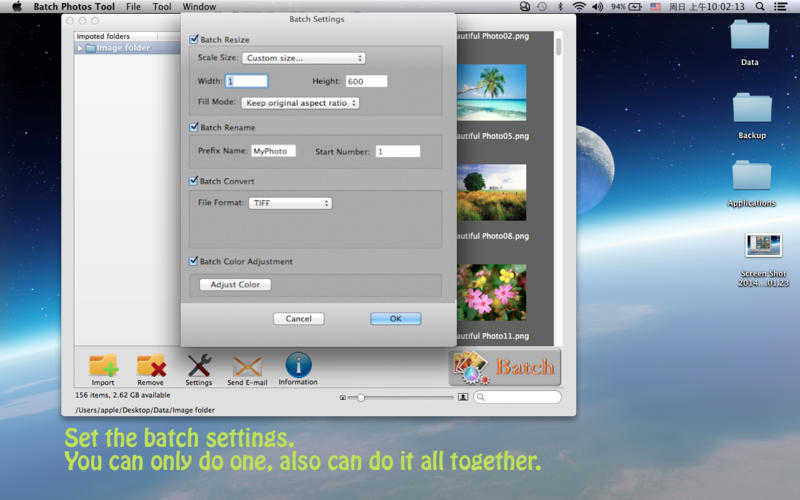Viewport: 800px width, 500px height.
Task: Click the clock date in menu bar
Action: coord(707,7)
